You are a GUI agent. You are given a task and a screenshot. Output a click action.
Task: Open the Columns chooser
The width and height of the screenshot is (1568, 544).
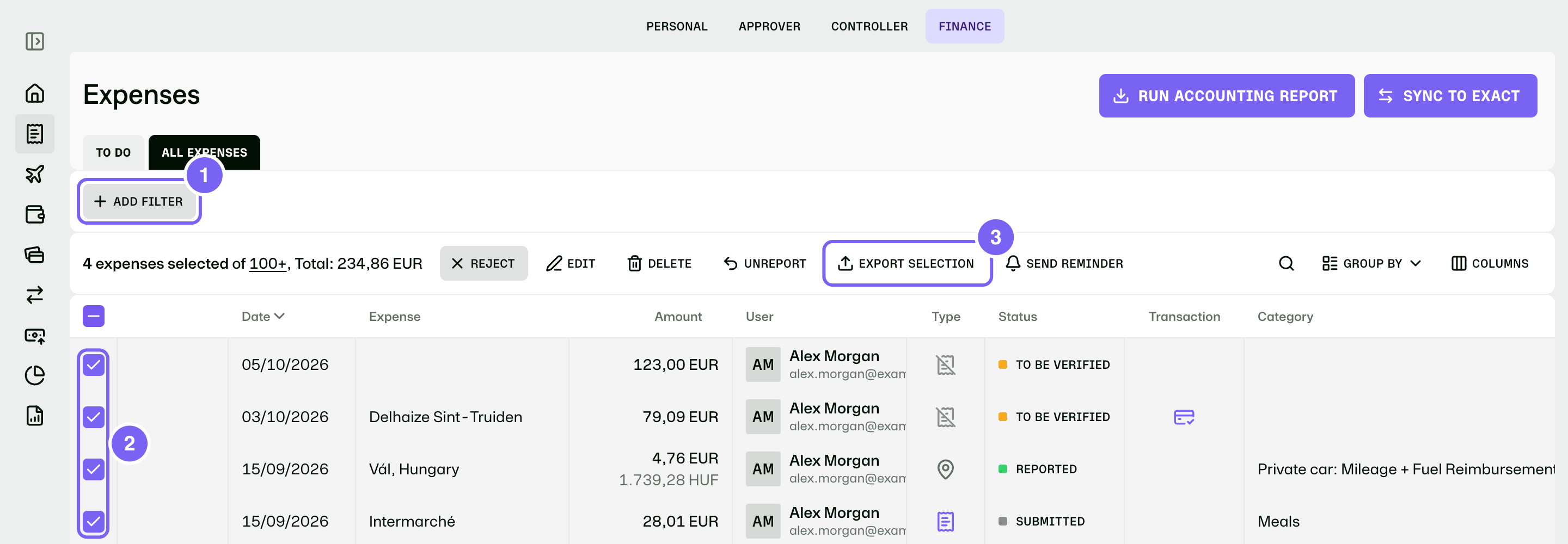[x=1490, y=263]
